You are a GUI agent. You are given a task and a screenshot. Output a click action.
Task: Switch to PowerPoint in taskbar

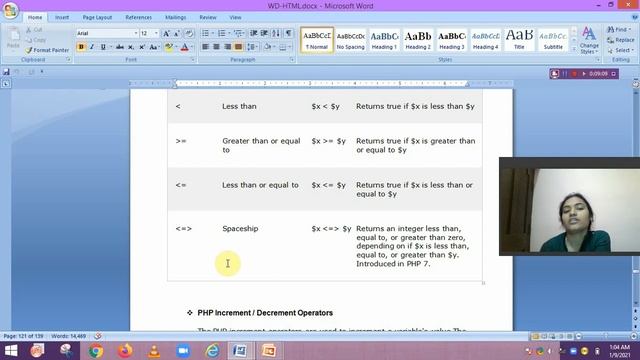[269, 351]
